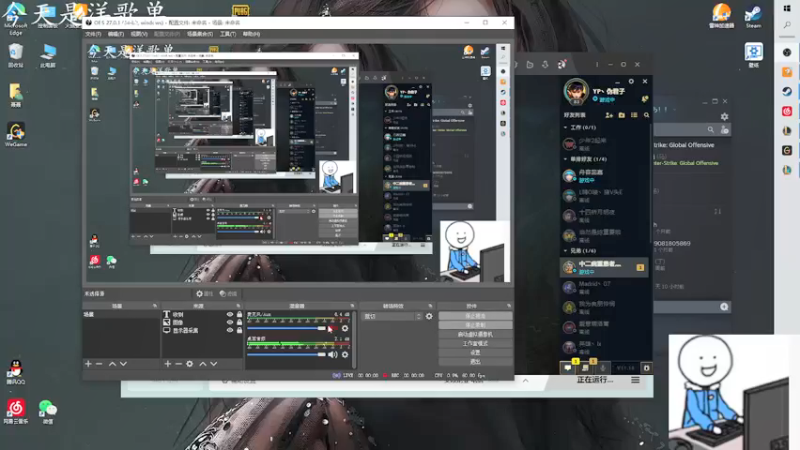
Task: Open desktop audio settings gear in mixer
Action: point(345,355)
